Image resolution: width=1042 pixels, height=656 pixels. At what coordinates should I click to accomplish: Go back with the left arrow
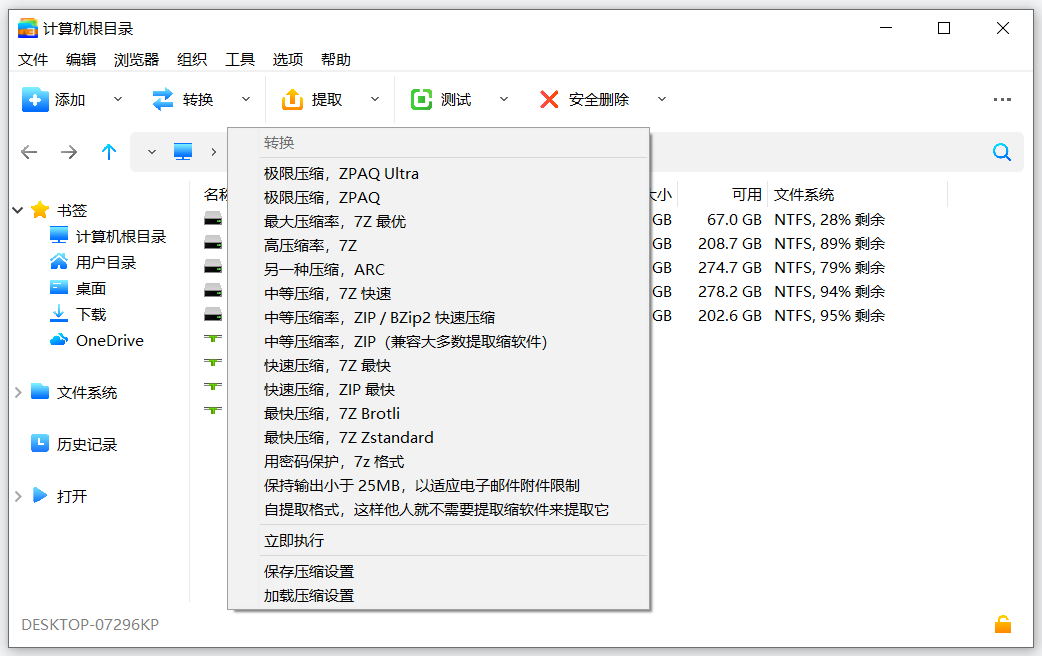(29, 152)
